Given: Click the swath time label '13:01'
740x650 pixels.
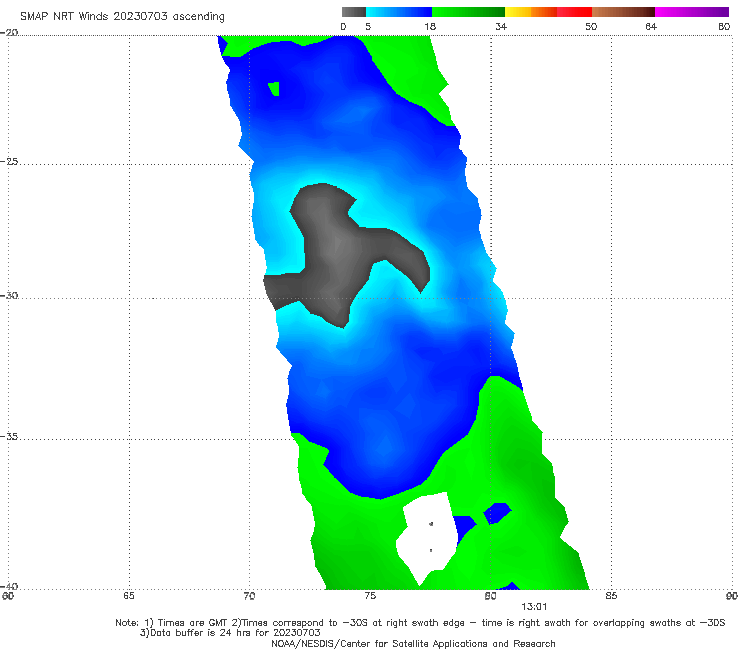Looking at the screenshot, I should click(534, 607).
